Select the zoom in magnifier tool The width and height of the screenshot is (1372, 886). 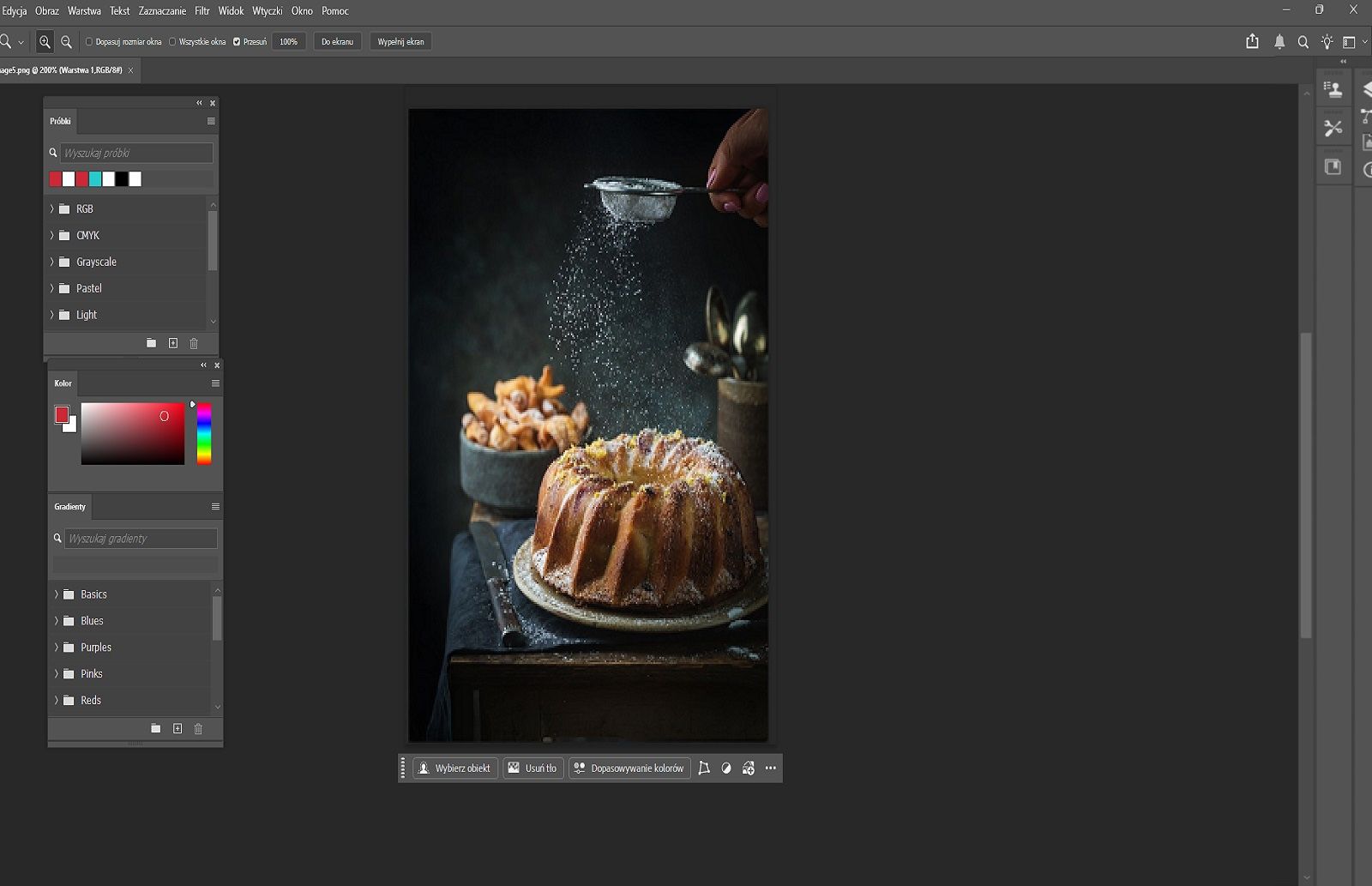click(45, 41)
